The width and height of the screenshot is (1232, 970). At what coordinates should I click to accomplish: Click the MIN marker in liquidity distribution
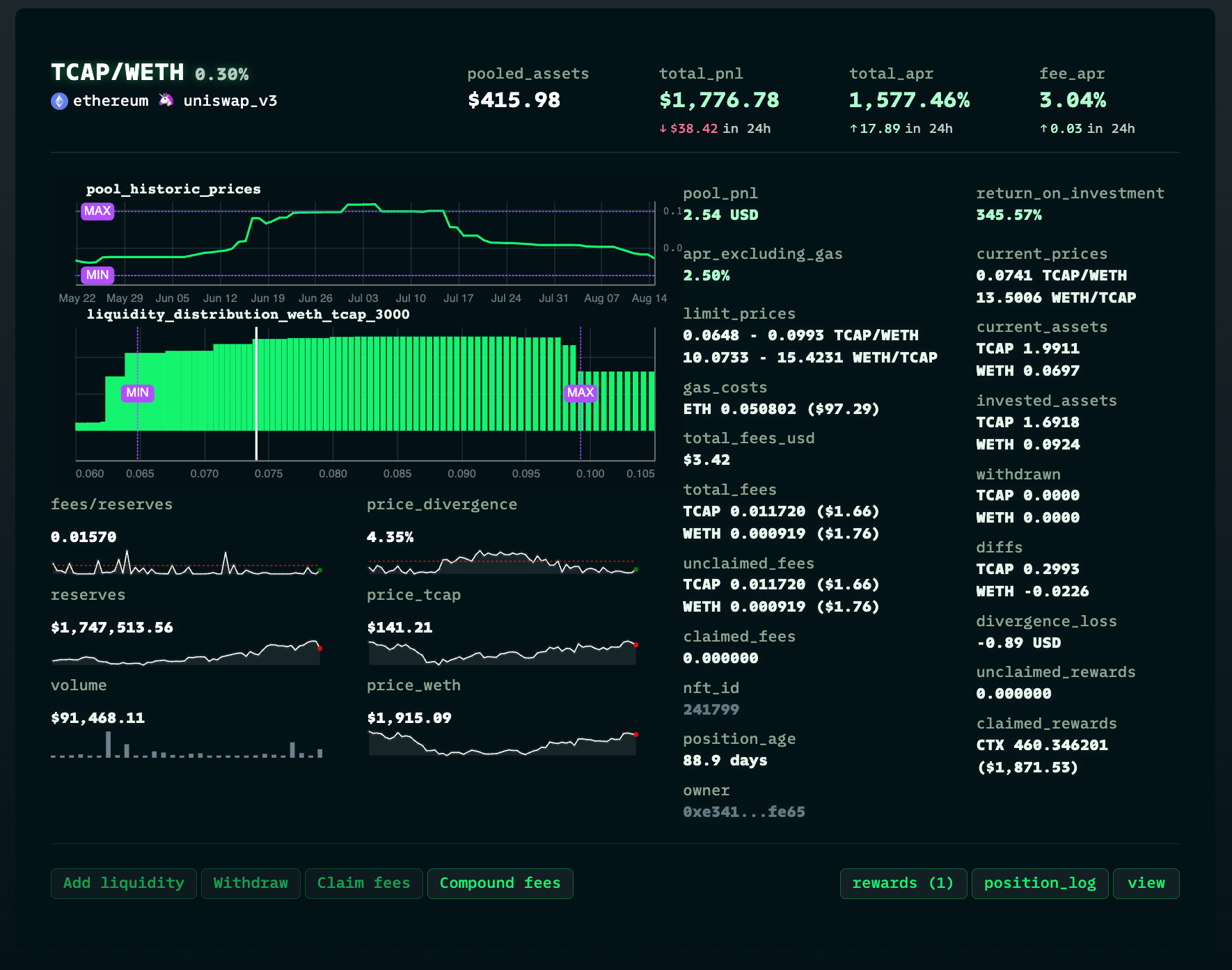point(137,392)
